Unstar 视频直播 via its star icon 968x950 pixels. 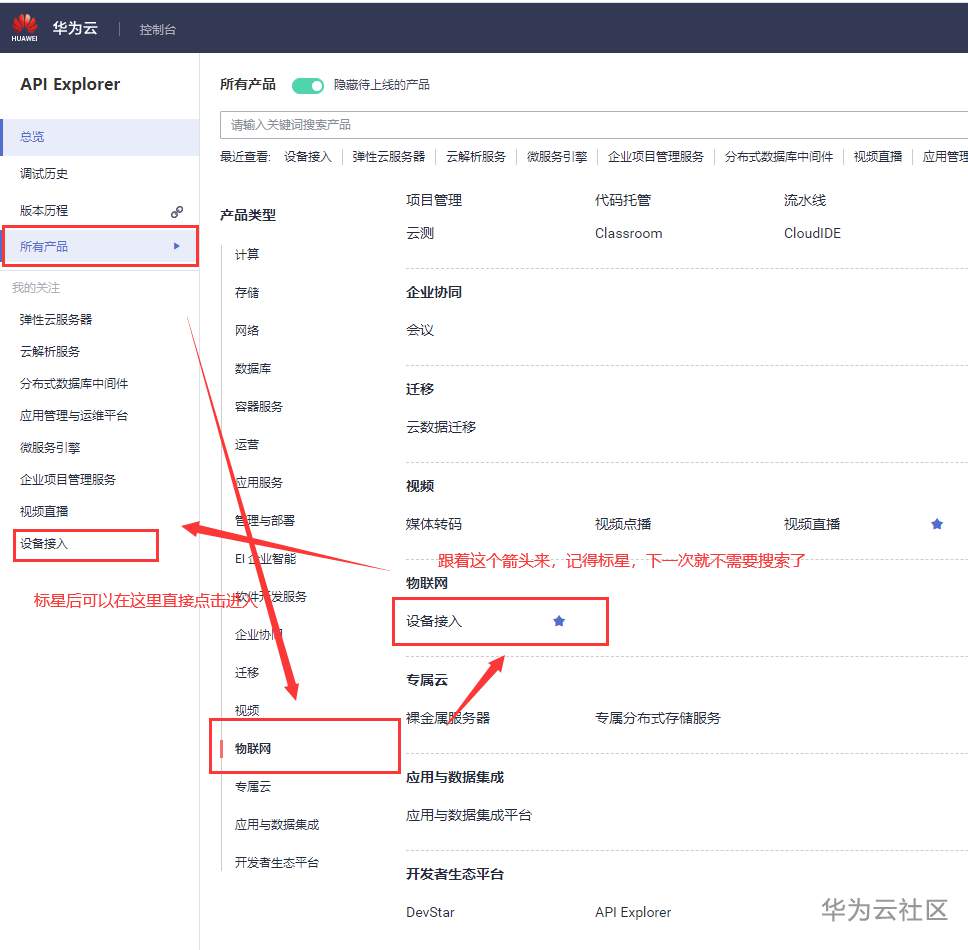[x=937, y=524]
